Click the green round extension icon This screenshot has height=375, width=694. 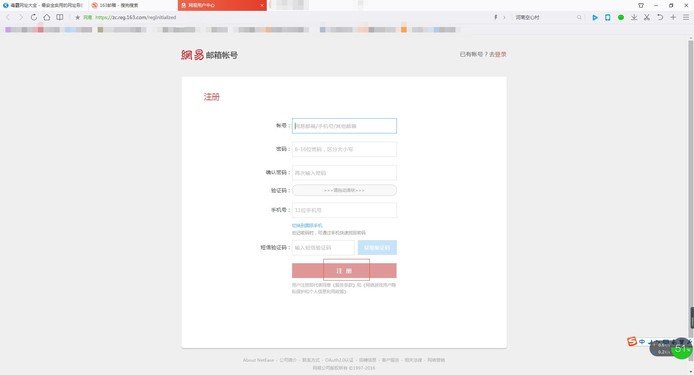click(x=621, y=17)
